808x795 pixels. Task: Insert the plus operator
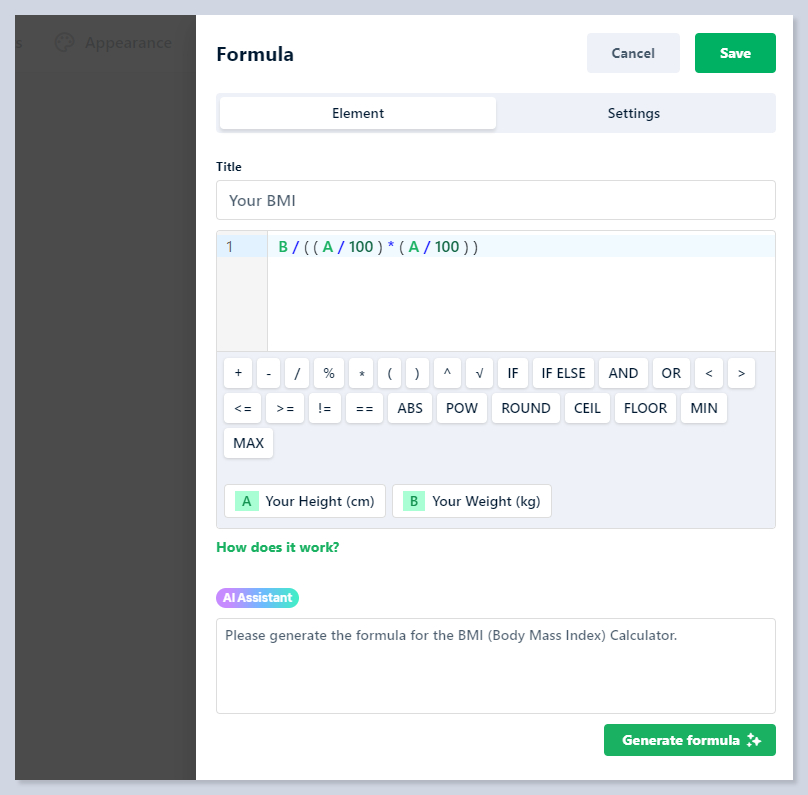238,373
